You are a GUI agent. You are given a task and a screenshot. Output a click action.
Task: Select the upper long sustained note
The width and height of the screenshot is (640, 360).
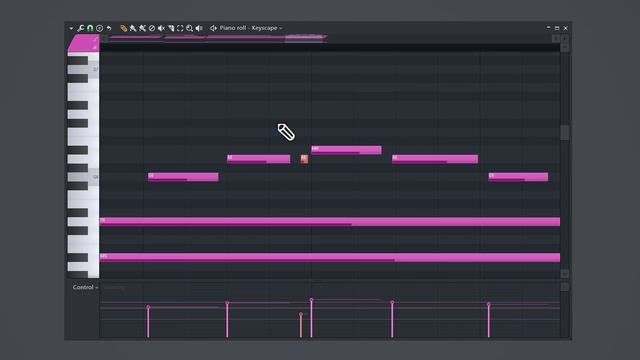click(x=330, y=222)
